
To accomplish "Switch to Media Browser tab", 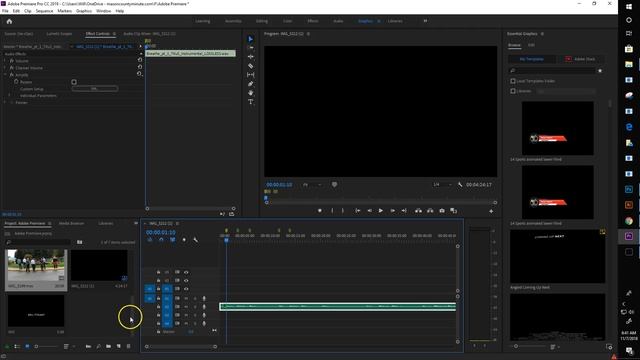I will [71, 223].
